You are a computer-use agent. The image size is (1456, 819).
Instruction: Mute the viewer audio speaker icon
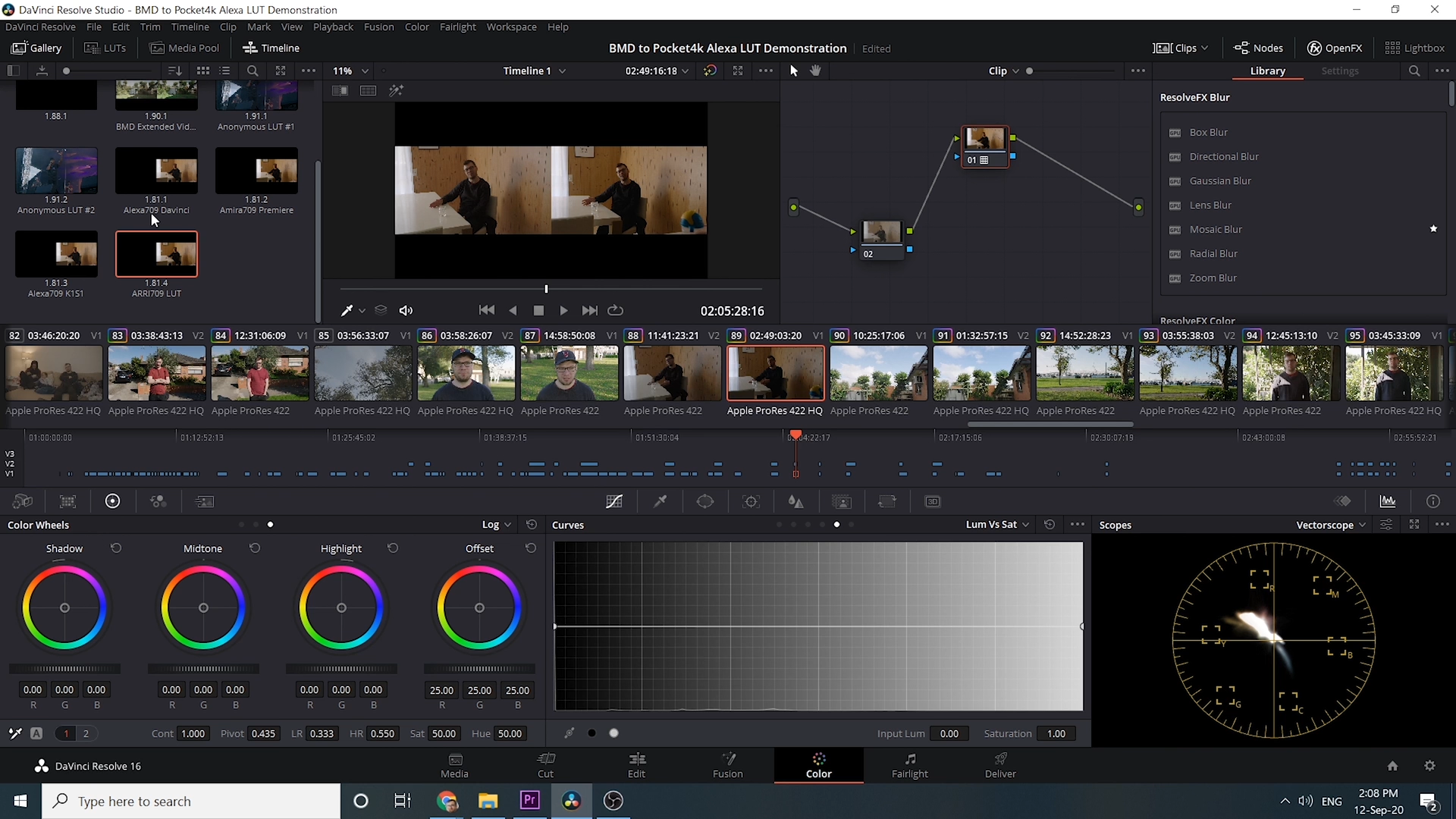tap(406, 310)
